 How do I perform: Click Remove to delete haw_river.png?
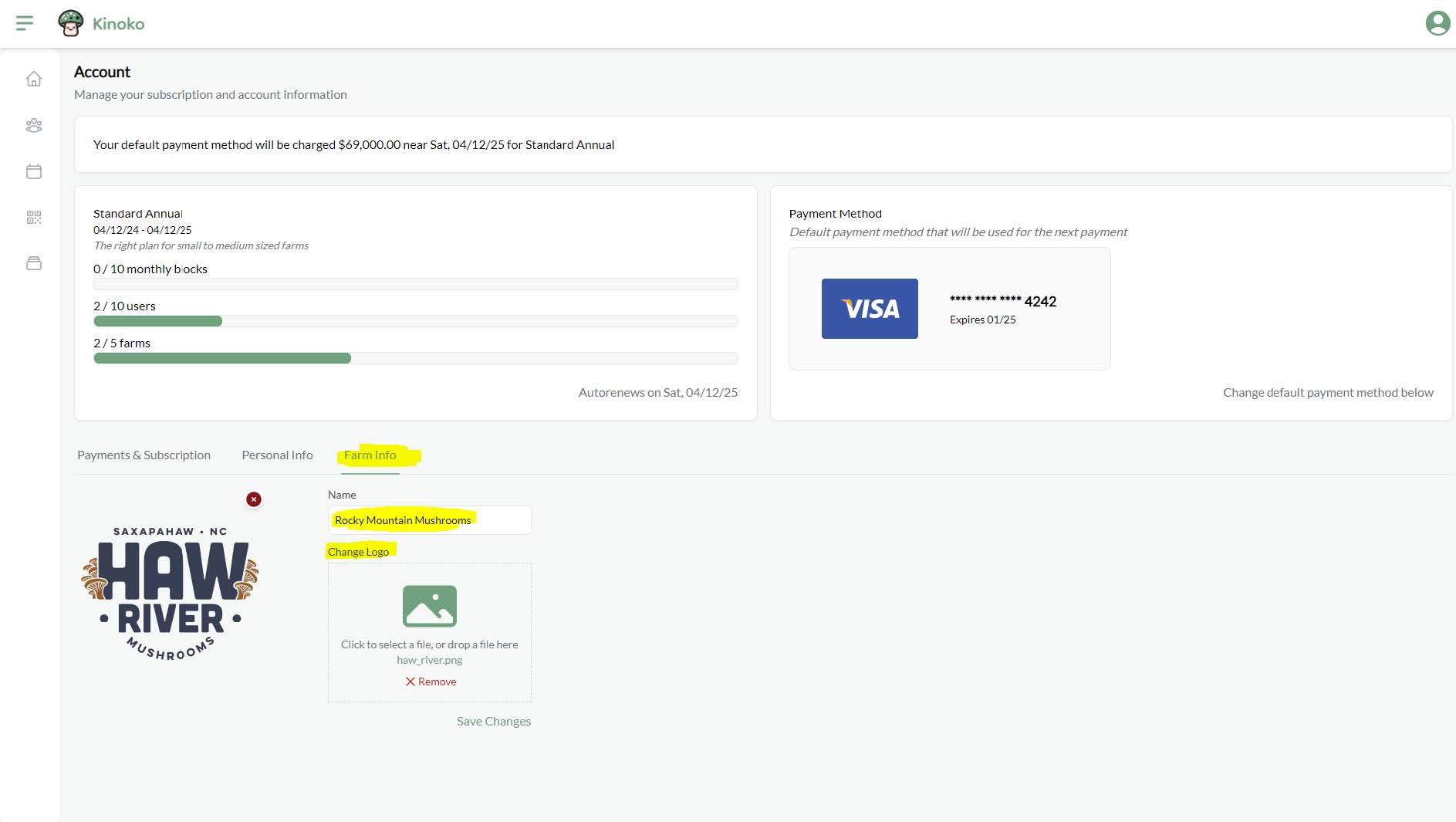coord(431,682)
